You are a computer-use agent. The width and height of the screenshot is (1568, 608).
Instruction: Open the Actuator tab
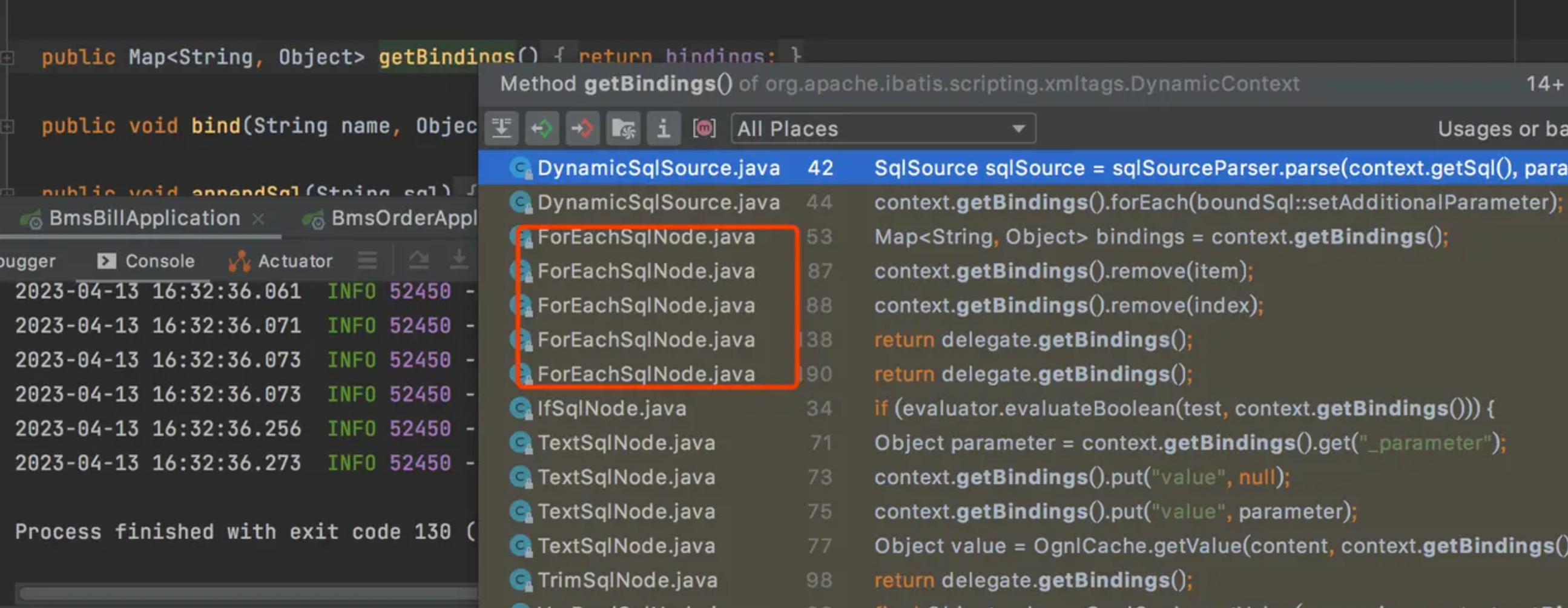[281, 261]
